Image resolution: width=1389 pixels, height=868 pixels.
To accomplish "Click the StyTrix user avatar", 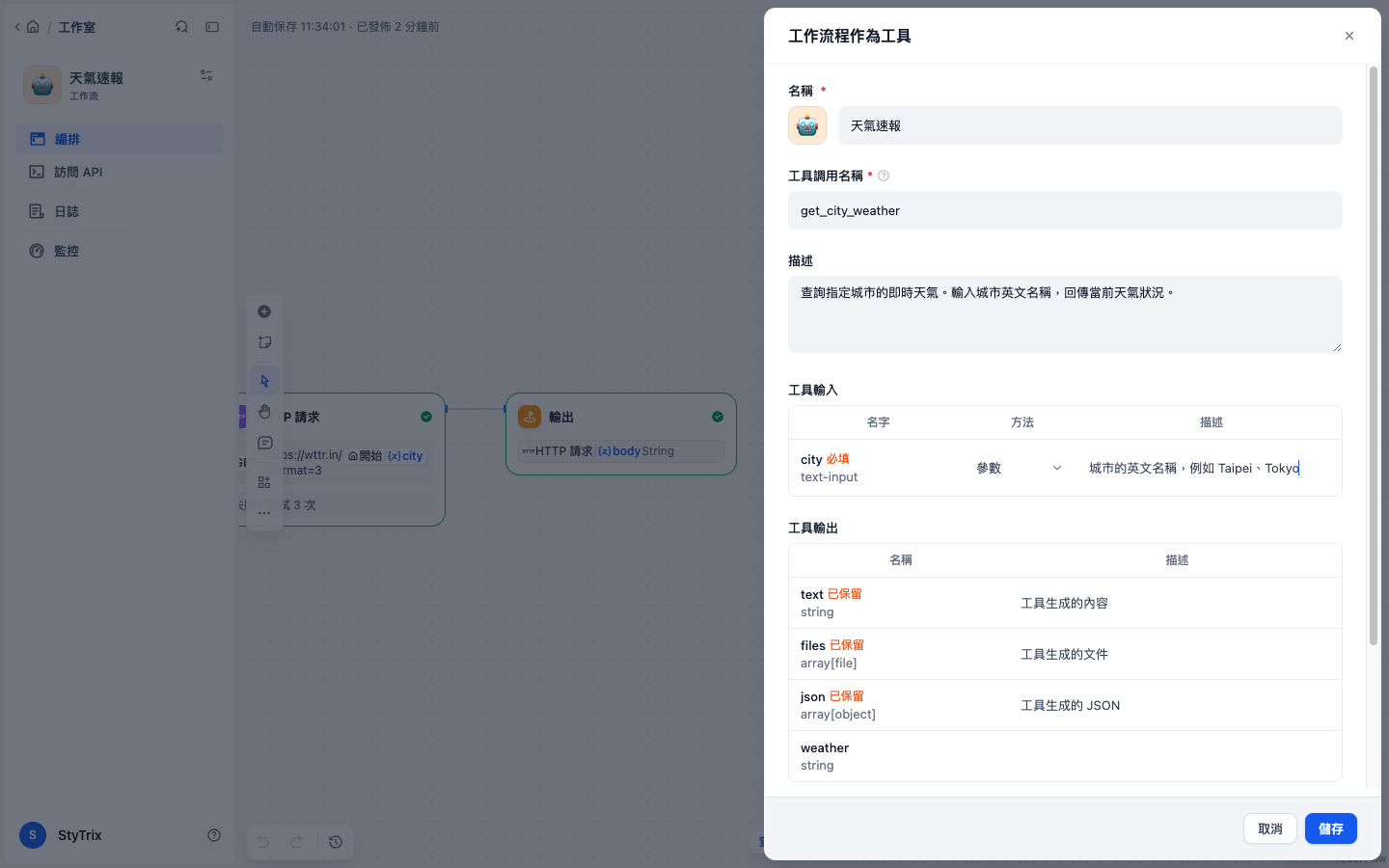I will [33, 835].
